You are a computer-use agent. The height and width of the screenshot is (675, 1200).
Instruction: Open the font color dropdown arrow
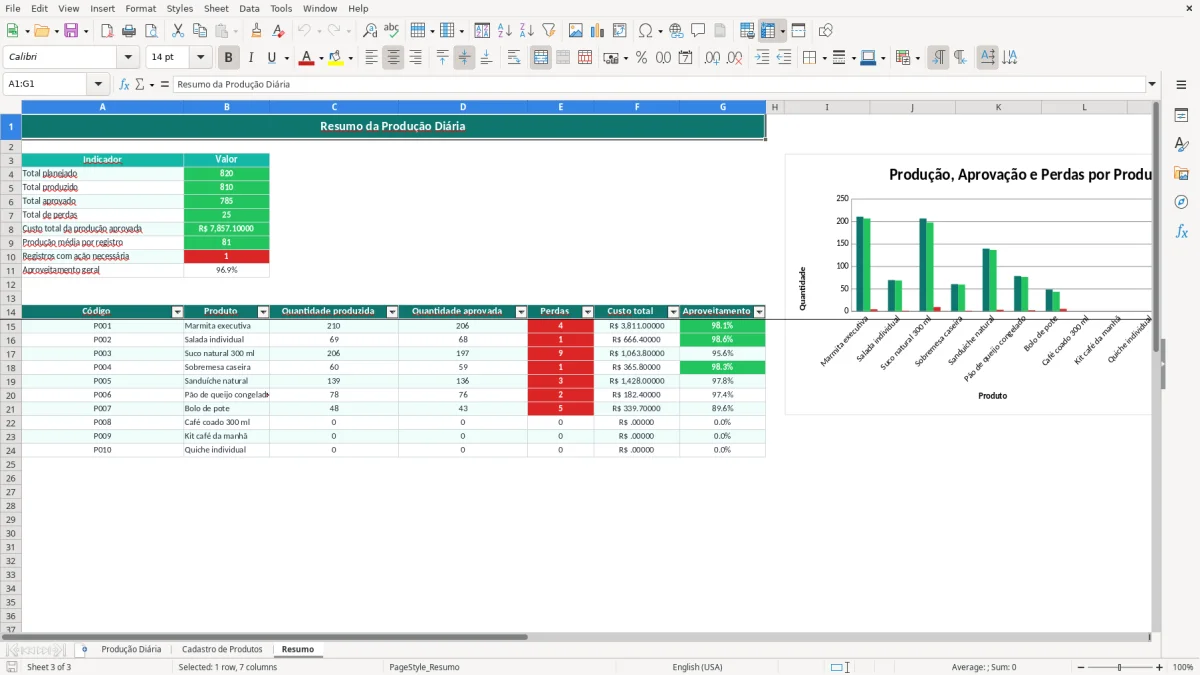(320, 58)
